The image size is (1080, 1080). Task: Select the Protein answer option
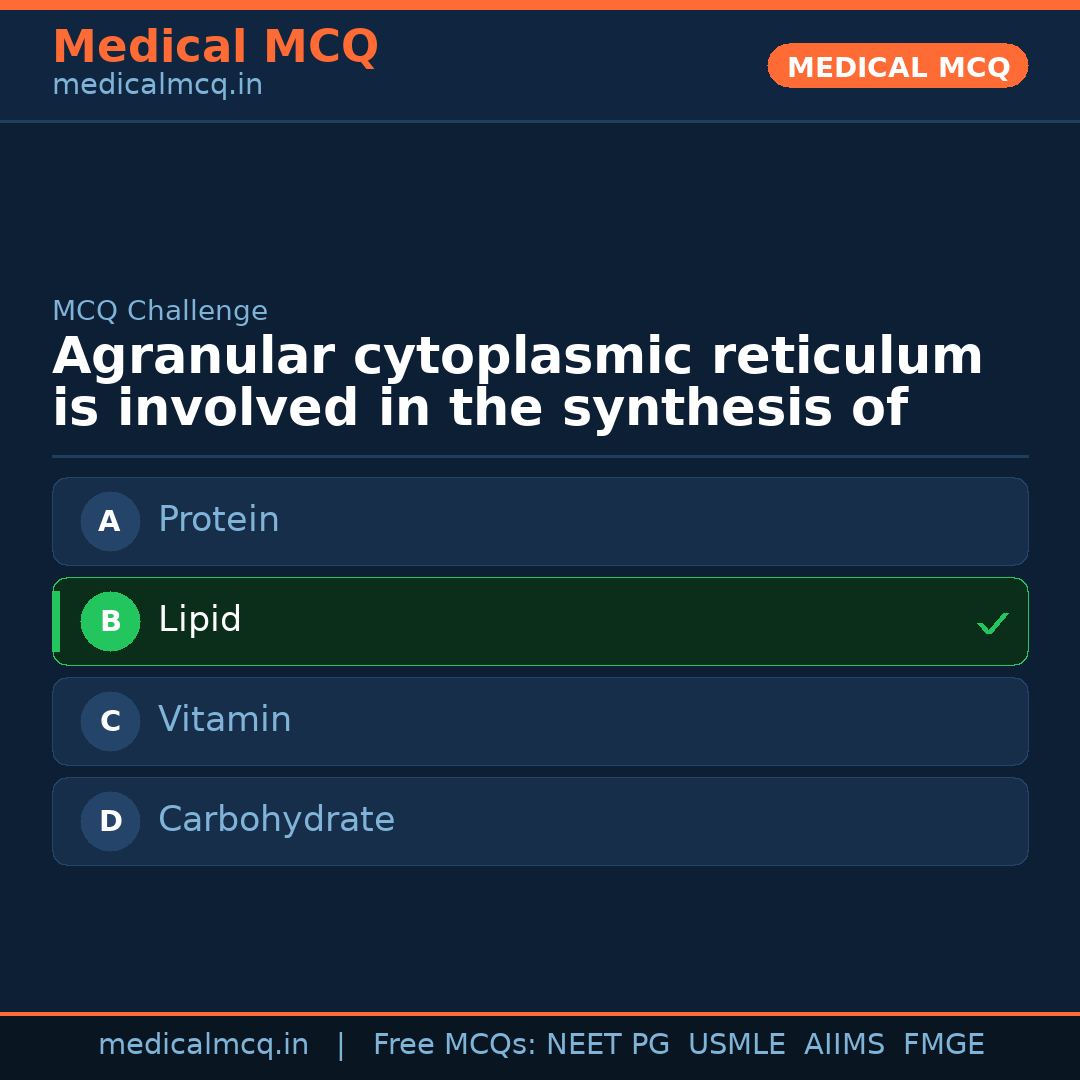[x=540, y=521]
